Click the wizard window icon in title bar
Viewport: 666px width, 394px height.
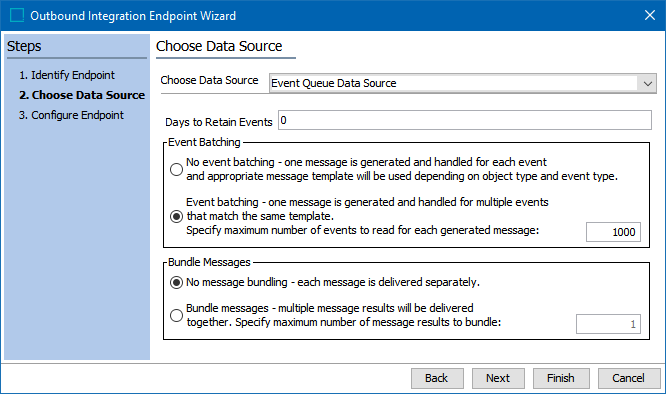coord(17,15)
